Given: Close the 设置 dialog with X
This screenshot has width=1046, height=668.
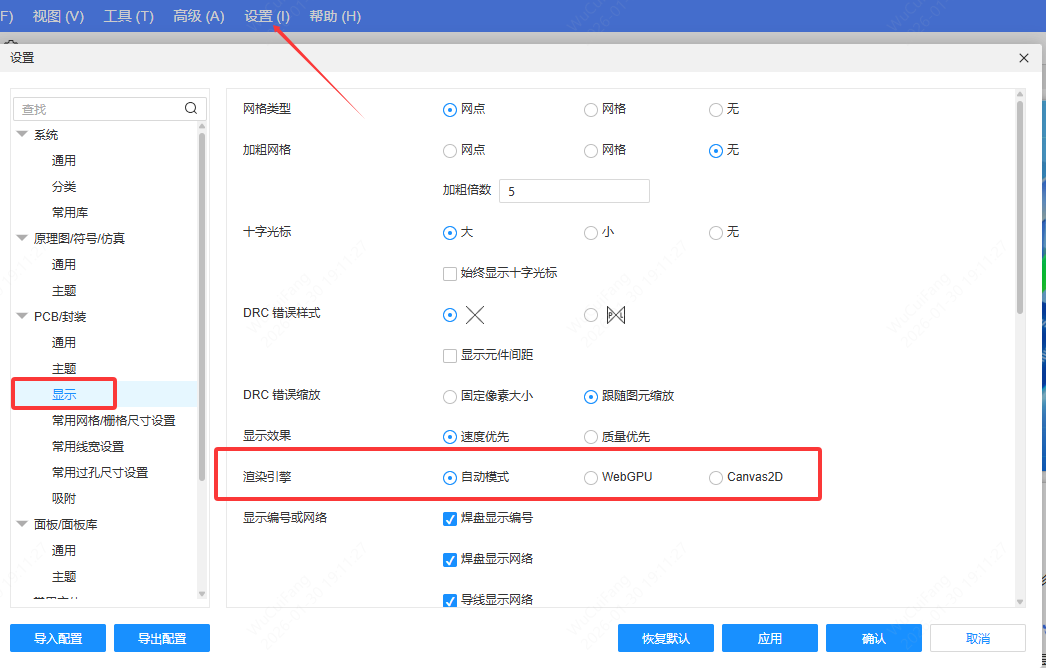Looking at the screenshot, I should point(1024,58).
